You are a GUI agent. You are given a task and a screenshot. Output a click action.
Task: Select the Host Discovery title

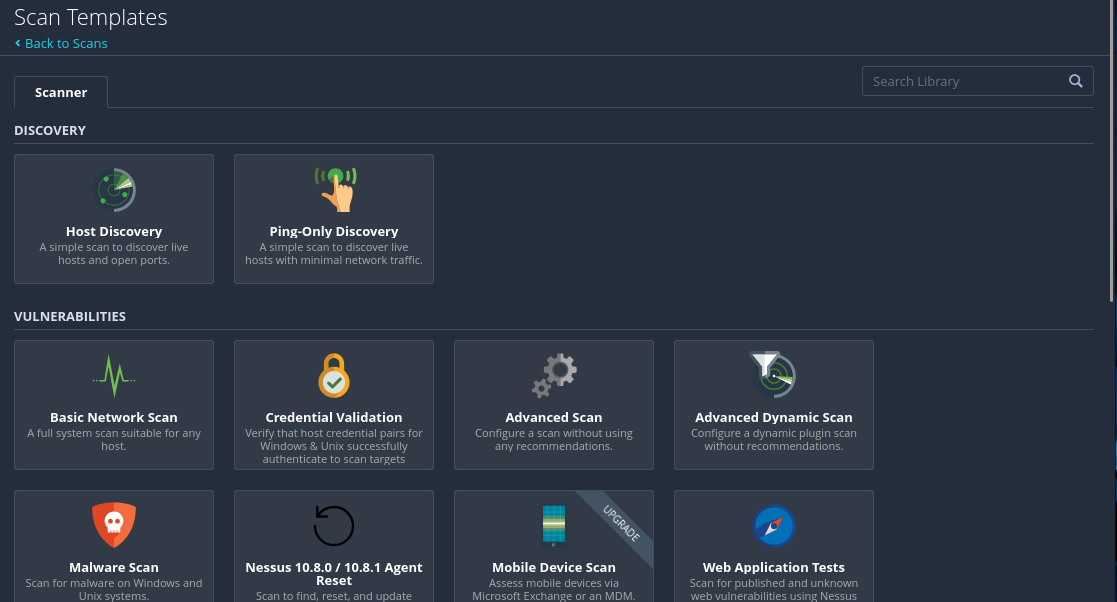click(114, 232)
